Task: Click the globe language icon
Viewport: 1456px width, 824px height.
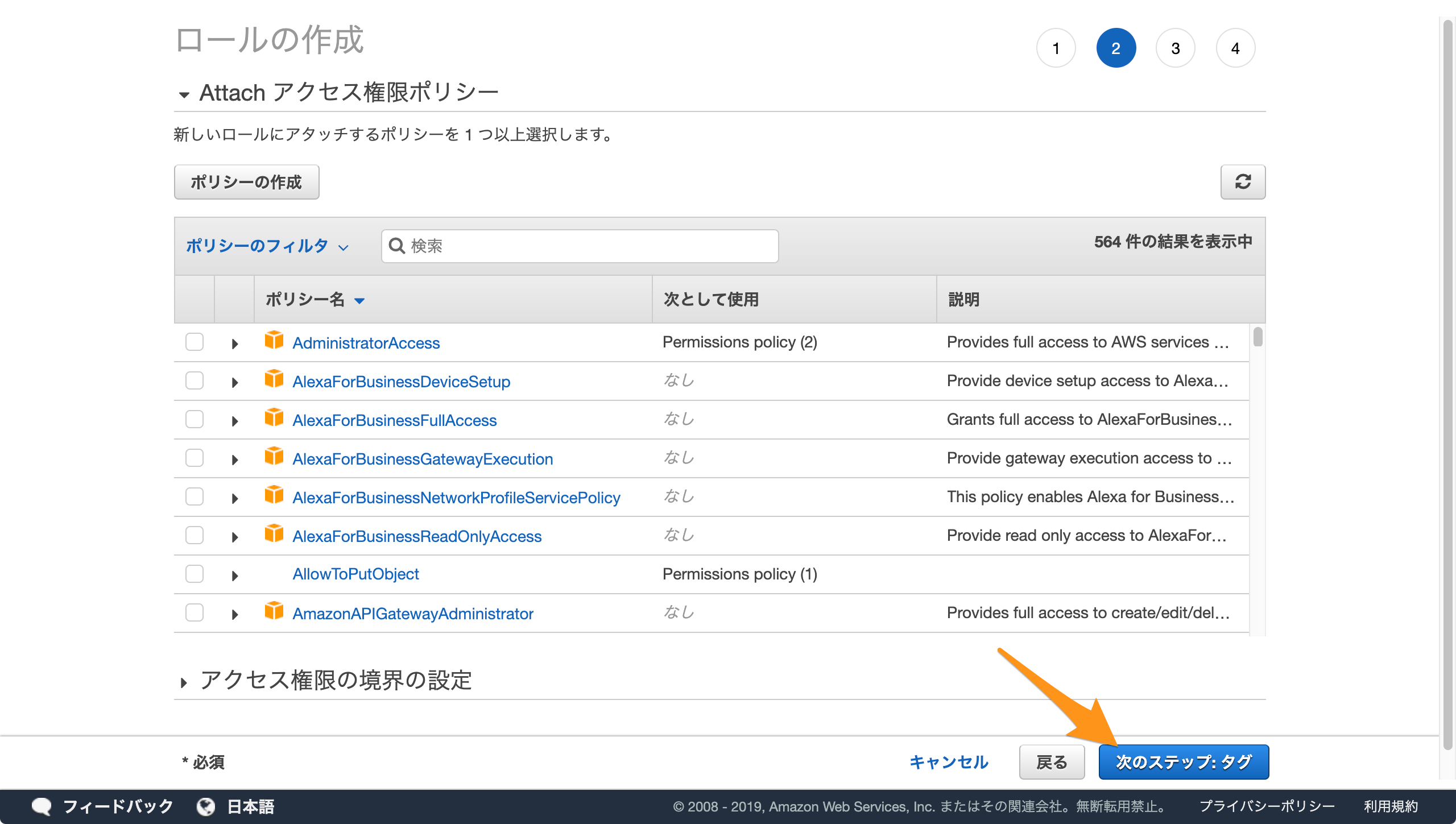Action: click(x=205, y=806)
